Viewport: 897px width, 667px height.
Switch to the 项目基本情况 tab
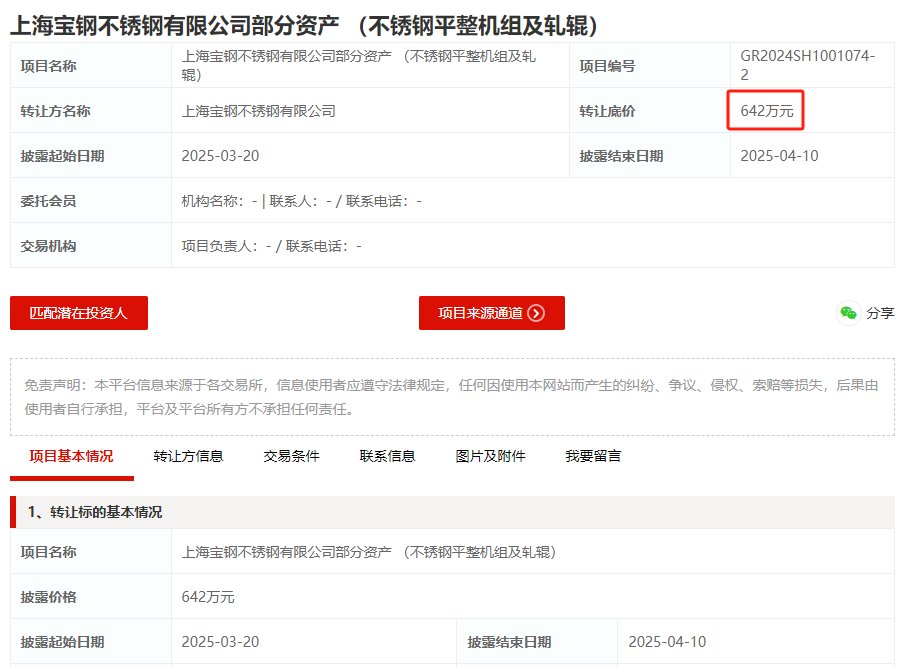pos(71,456)
